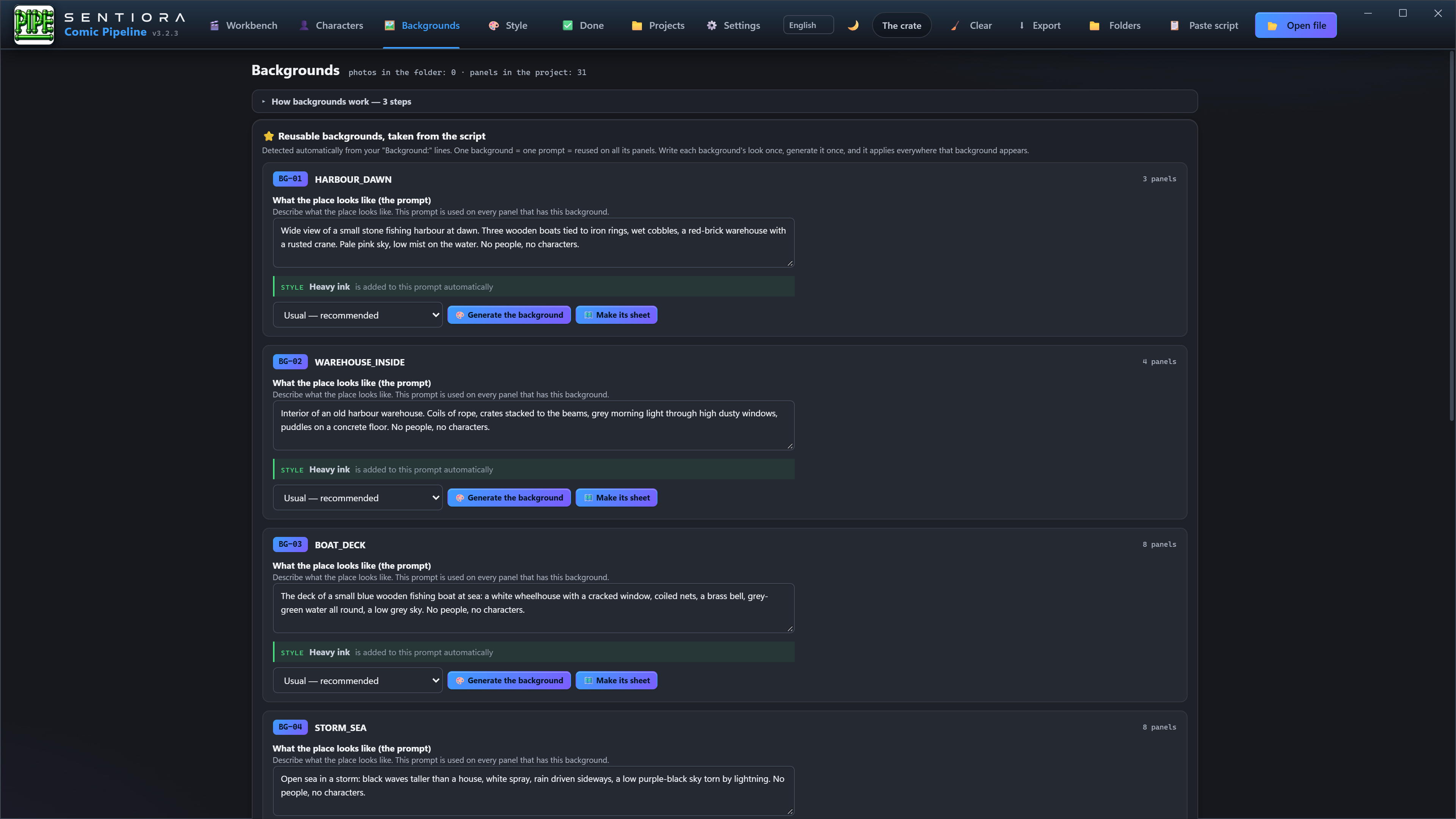The image size is (1456, 819).
Task: Open the Done checkmark tab
Action: point(583,25)
